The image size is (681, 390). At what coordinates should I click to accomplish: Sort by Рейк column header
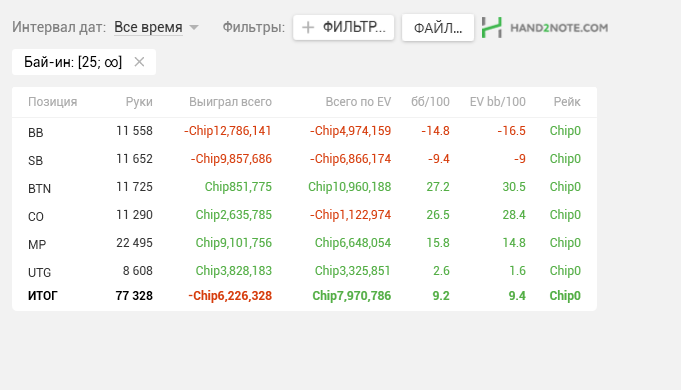pyautogui.click(x=567, y=102)
